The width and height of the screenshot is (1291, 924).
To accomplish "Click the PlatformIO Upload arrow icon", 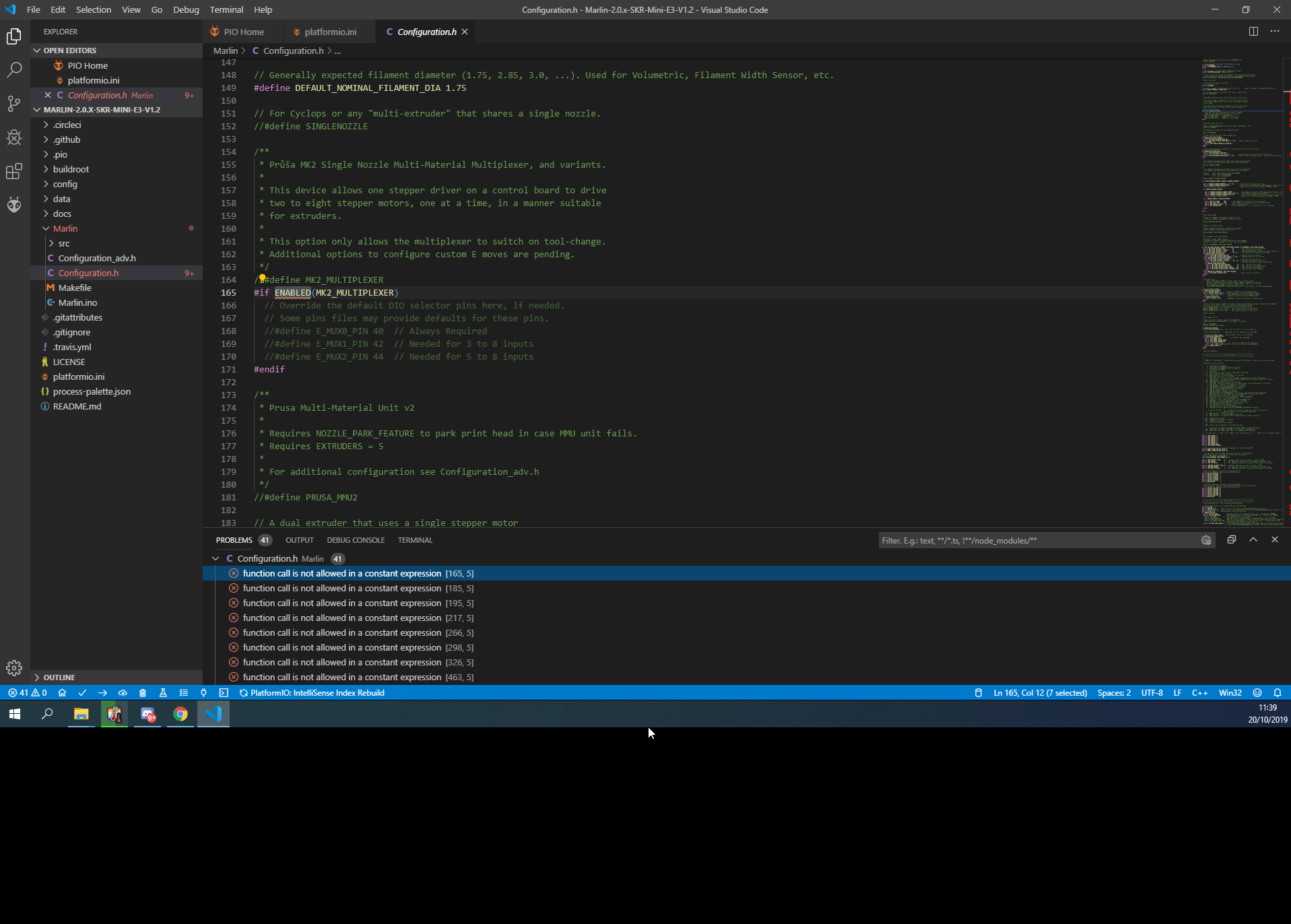I will coord(102,693).
